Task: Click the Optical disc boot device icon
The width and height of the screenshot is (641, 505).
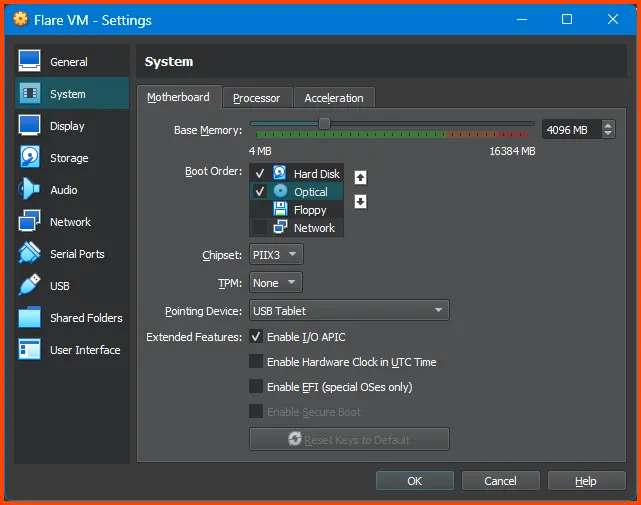Action: [280, 191]
